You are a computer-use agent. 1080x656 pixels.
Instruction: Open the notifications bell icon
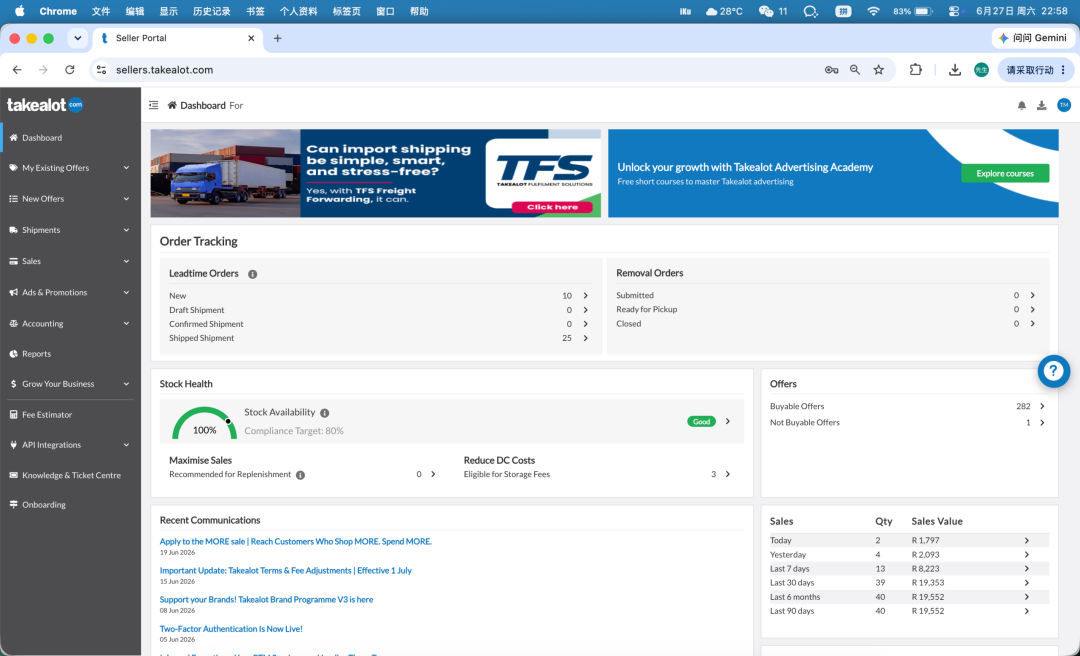[x=1021, y=105]
